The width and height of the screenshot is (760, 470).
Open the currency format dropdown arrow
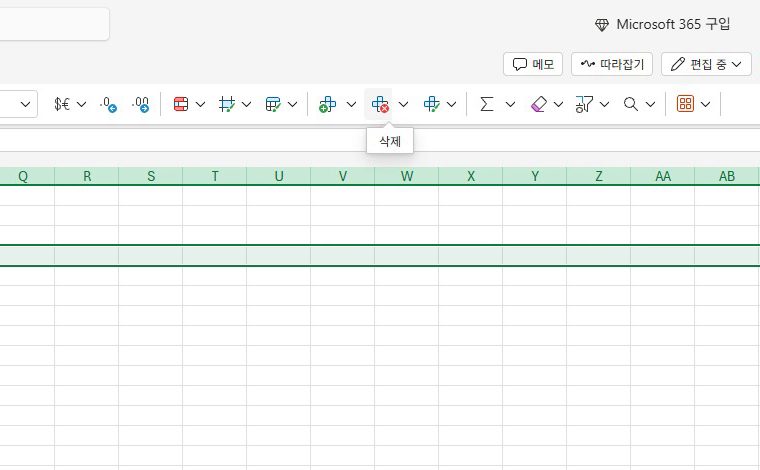81,104
